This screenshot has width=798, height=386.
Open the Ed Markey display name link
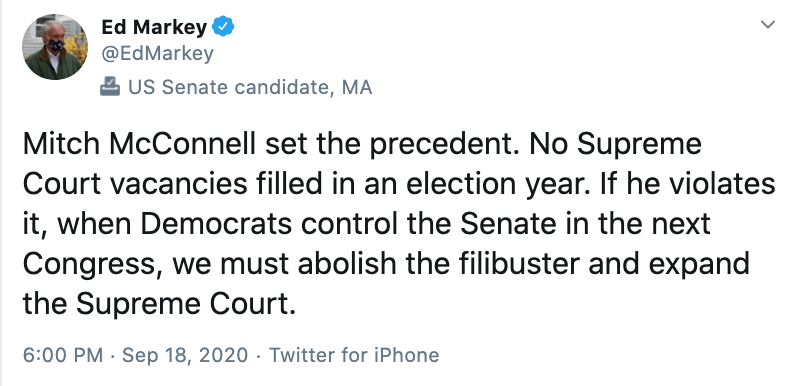pyautogui.click(x=154, y=27)
